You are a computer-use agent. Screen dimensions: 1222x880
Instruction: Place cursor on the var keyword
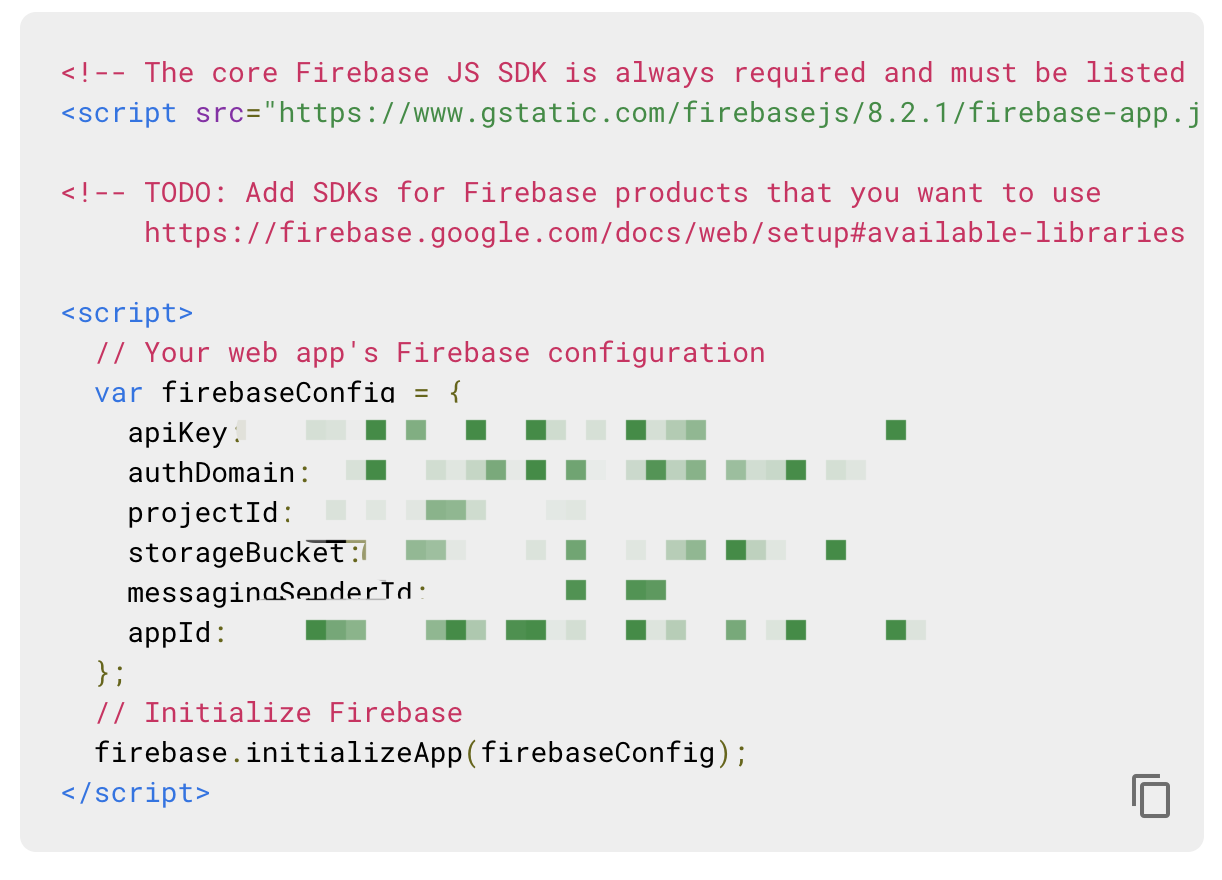coord(119,393)
